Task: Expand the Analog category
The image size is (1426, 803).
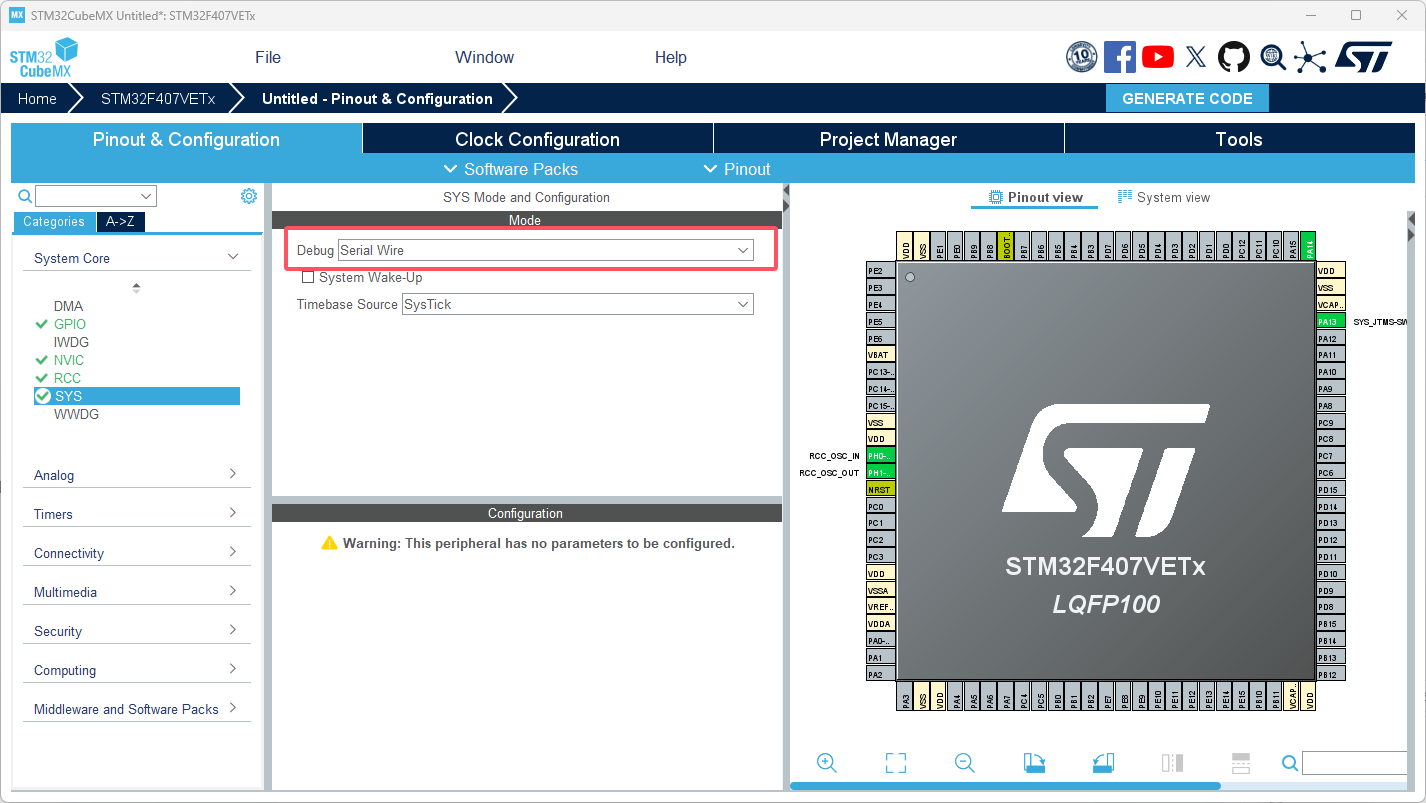Action: [x=136, y=475]
